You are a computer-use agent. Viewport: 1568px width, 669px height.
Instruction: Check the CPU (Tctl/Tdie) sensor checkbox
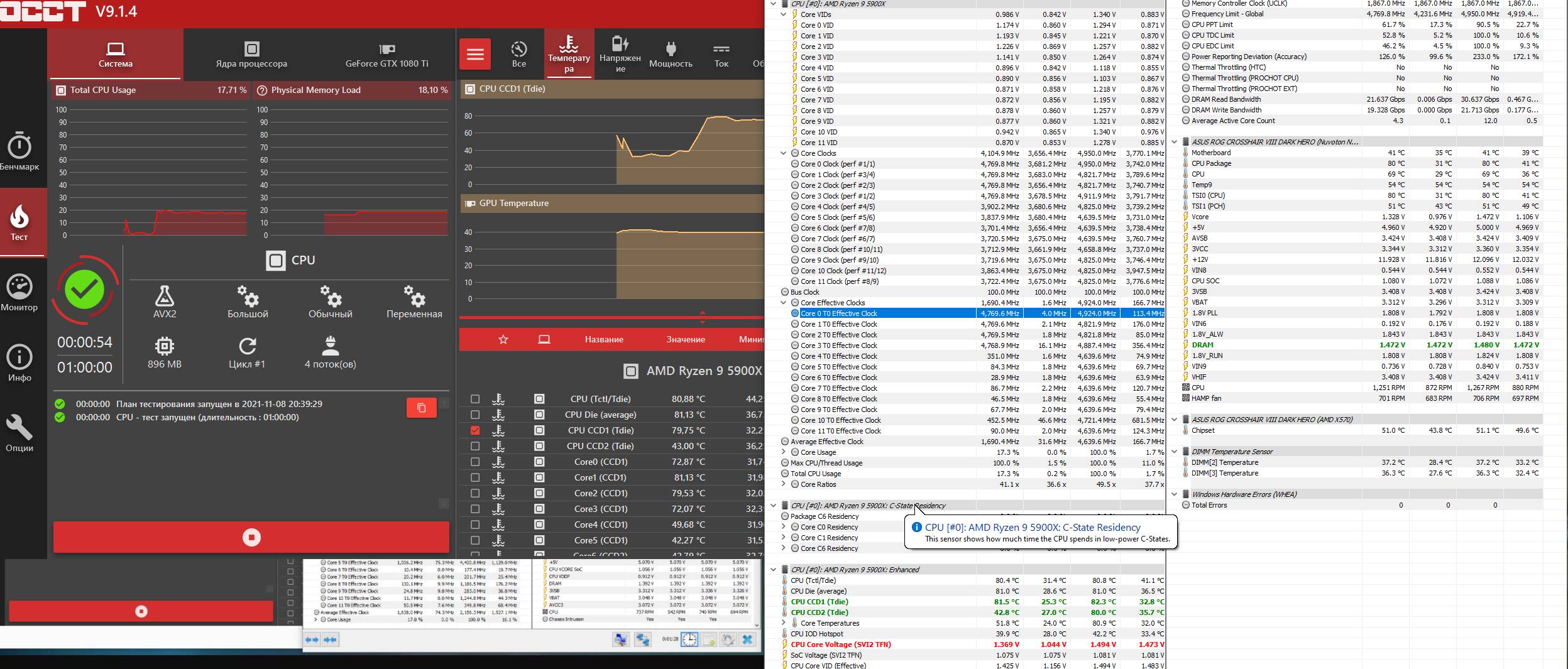475,399
